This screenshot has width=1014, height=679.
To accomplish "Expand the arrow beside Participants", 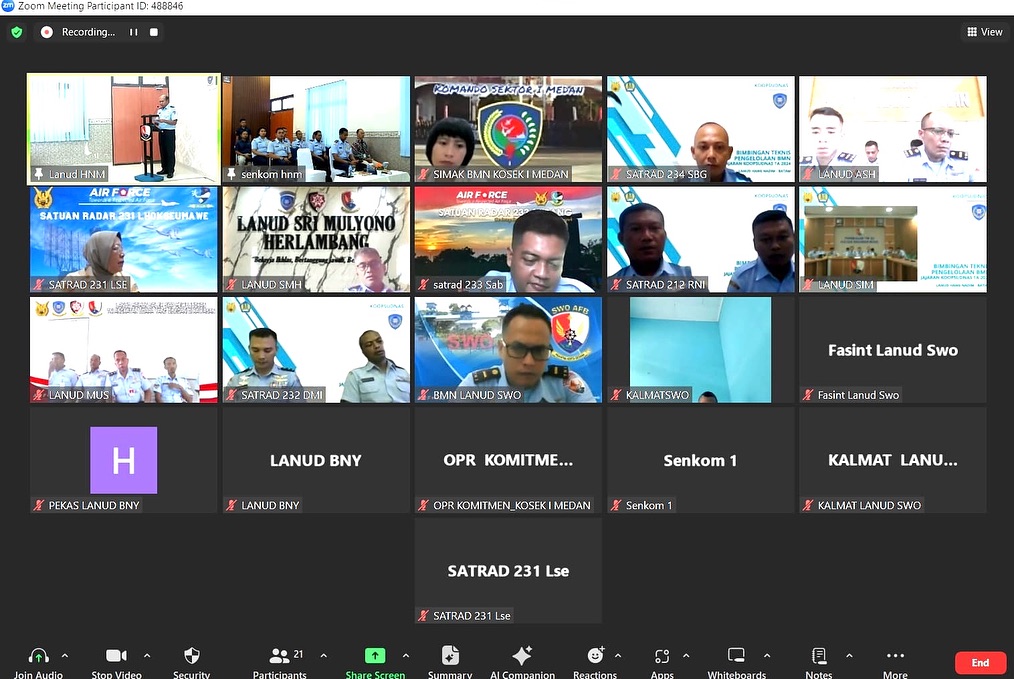I will coord(323,656).
